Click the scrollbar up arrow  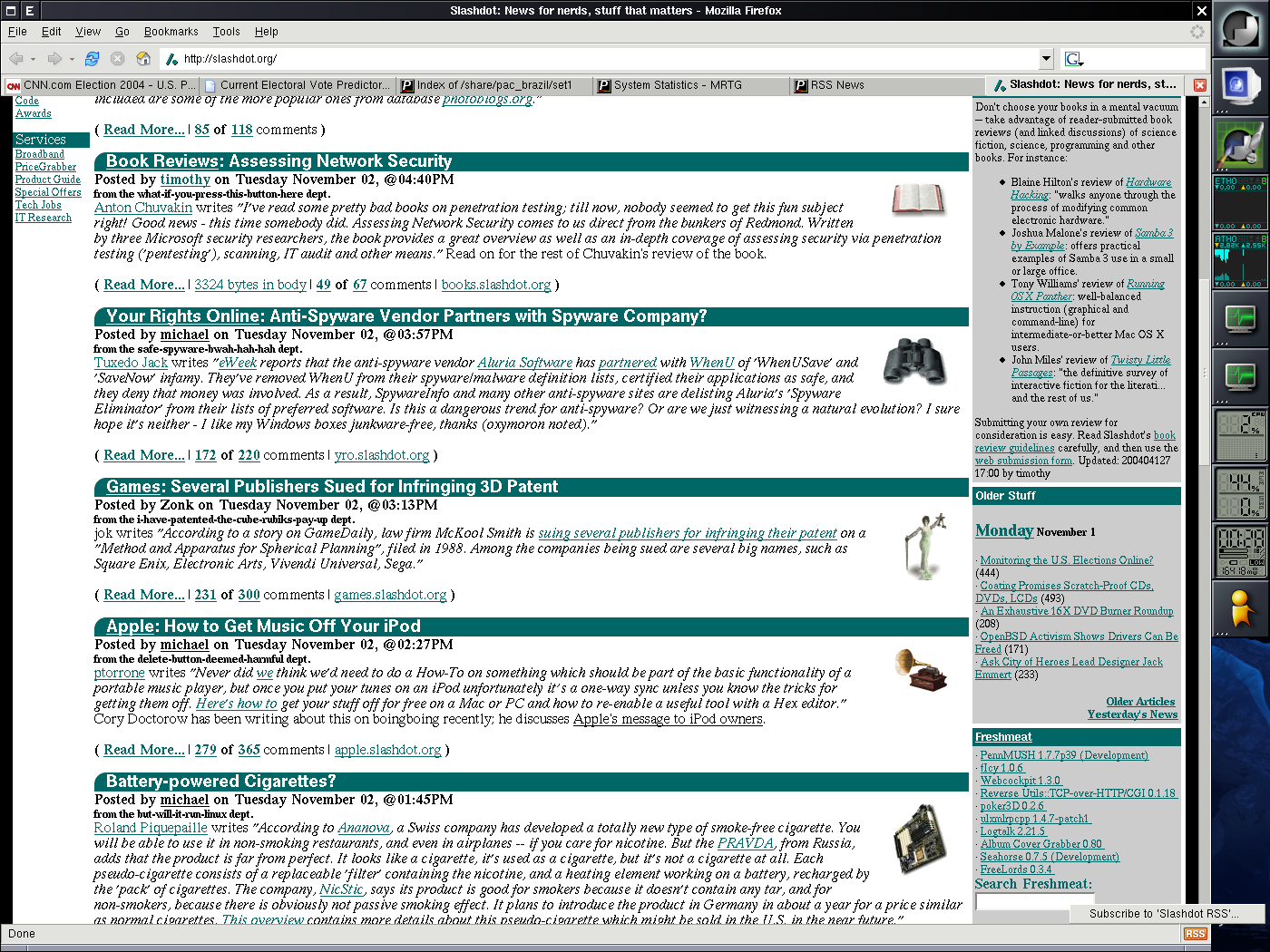1205,102
